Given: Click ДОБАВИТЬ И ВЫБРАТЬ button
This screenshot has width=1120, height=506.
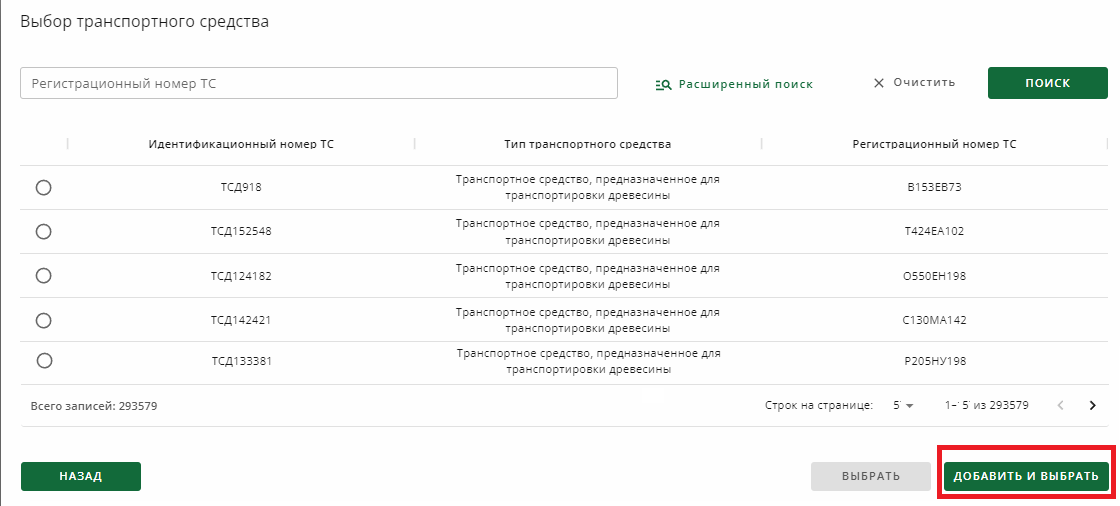Looking at the screenshot, I should (x=1026, y=477).
